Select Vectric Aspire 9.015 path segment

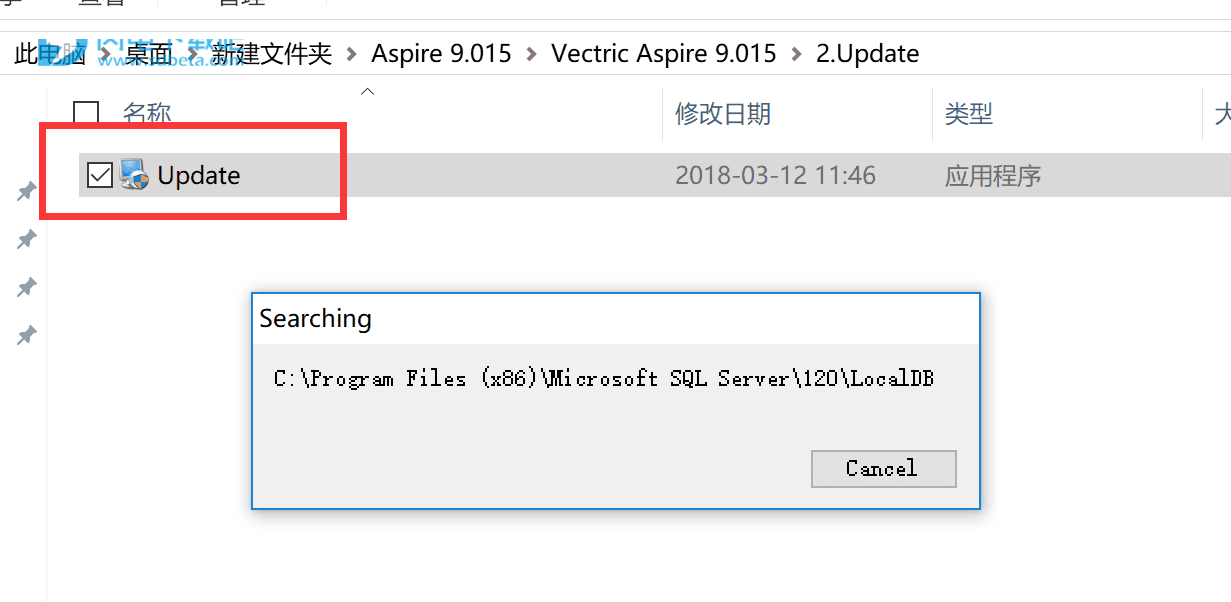(x=664, y=53)
